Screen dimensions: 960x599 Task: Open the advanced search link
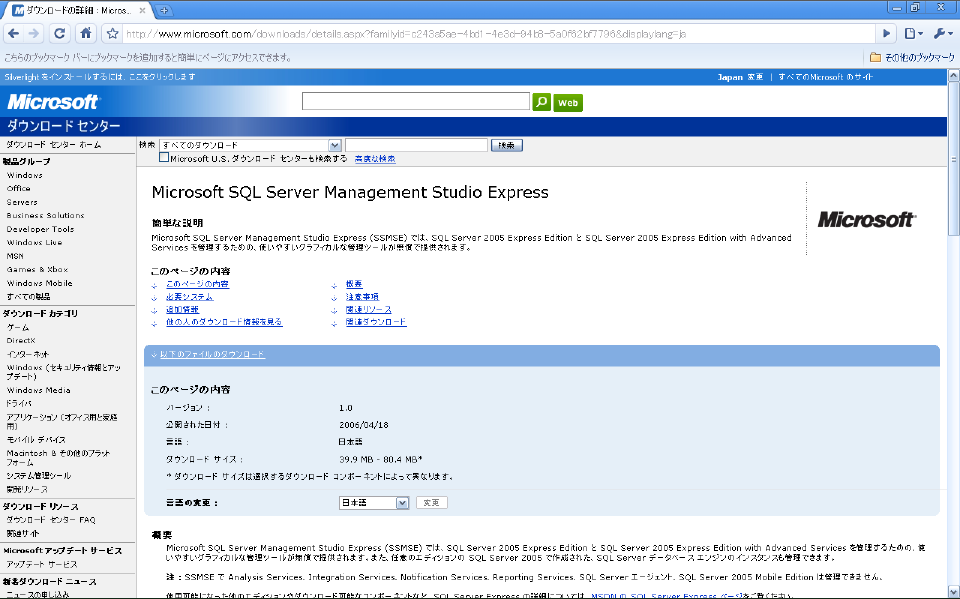(x=375, y=159)
